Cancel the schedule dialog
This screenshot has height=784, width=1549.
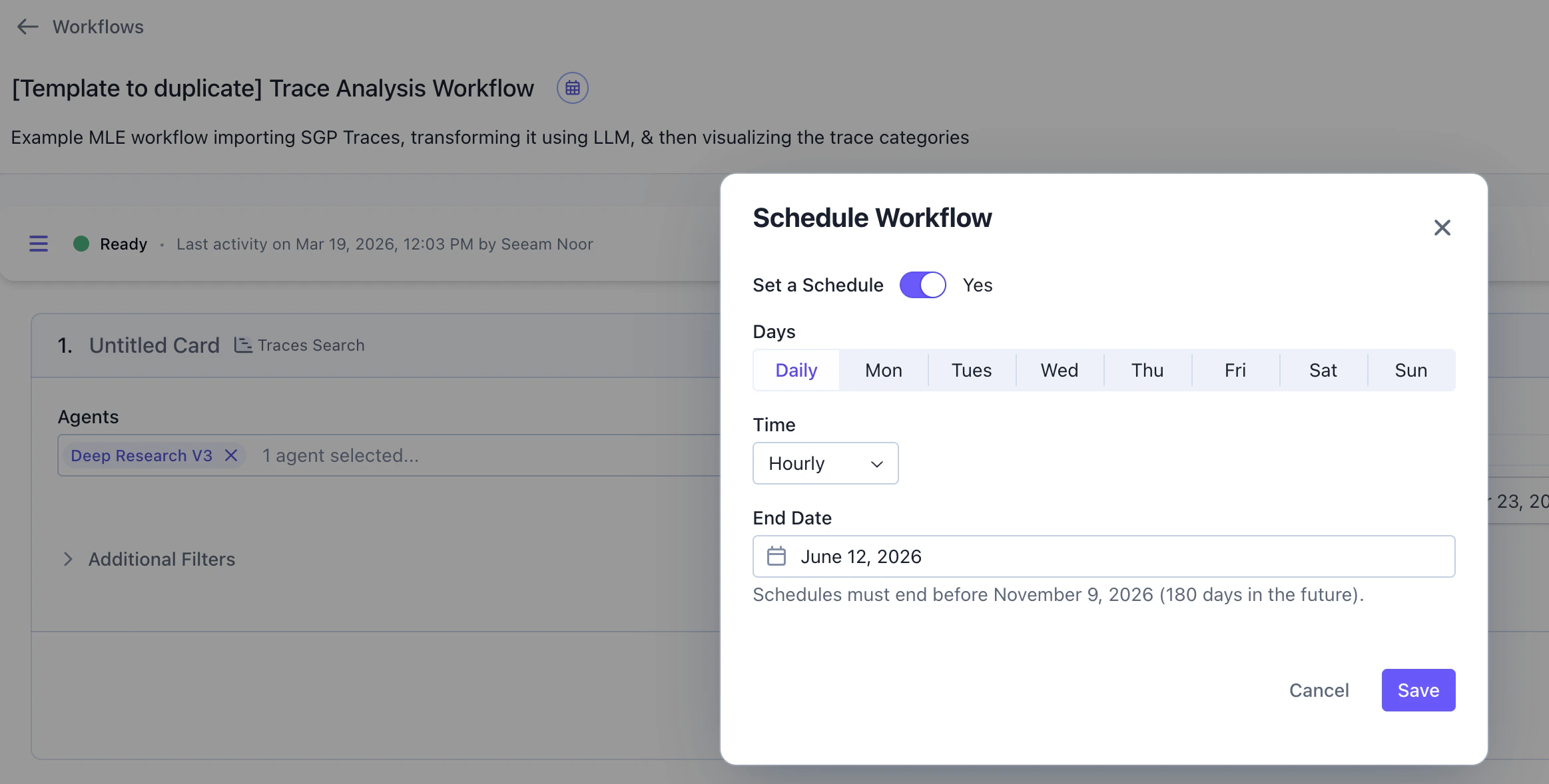point(1319,690)
